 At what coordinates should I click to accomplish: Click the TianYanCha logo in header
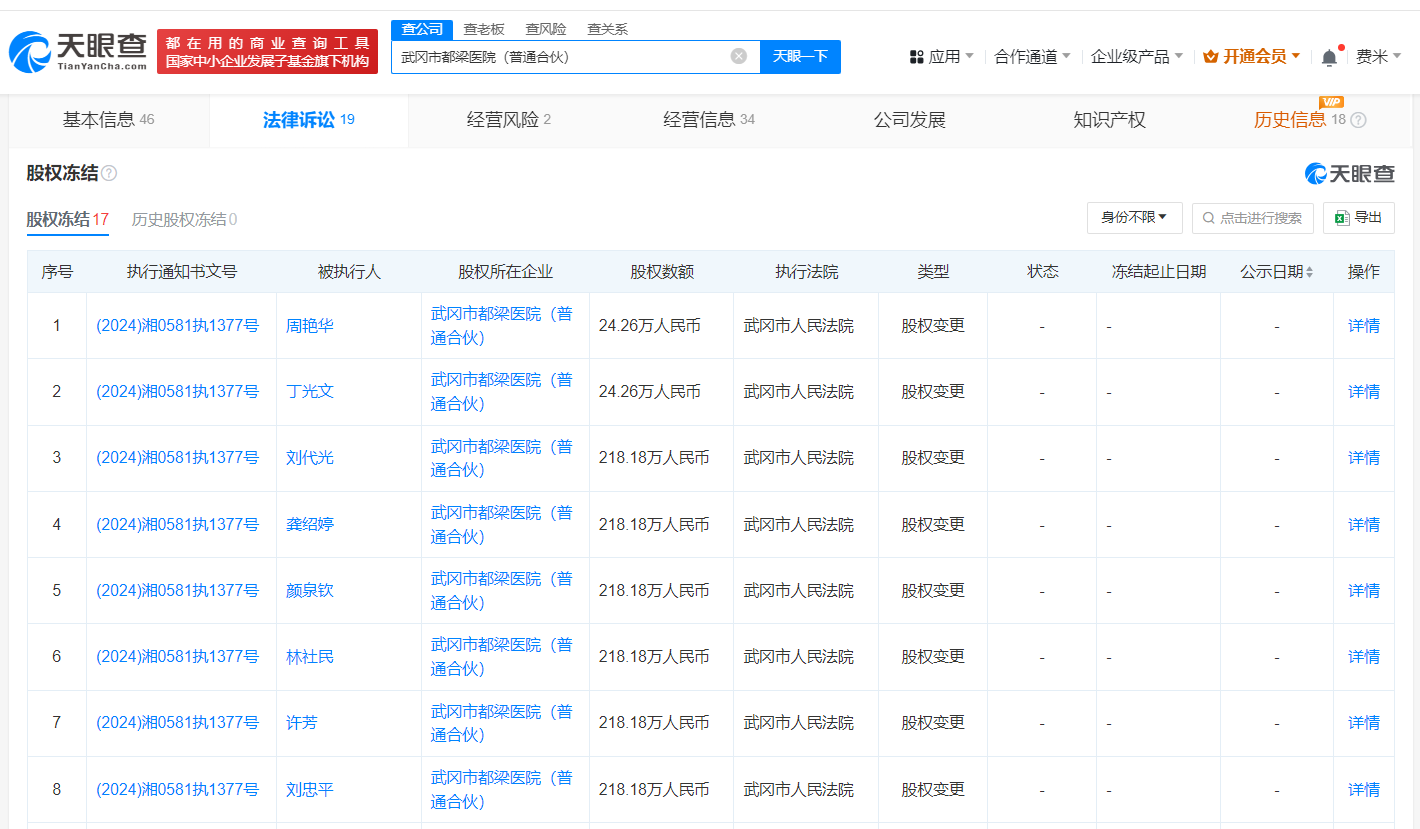tap(78, 51)
